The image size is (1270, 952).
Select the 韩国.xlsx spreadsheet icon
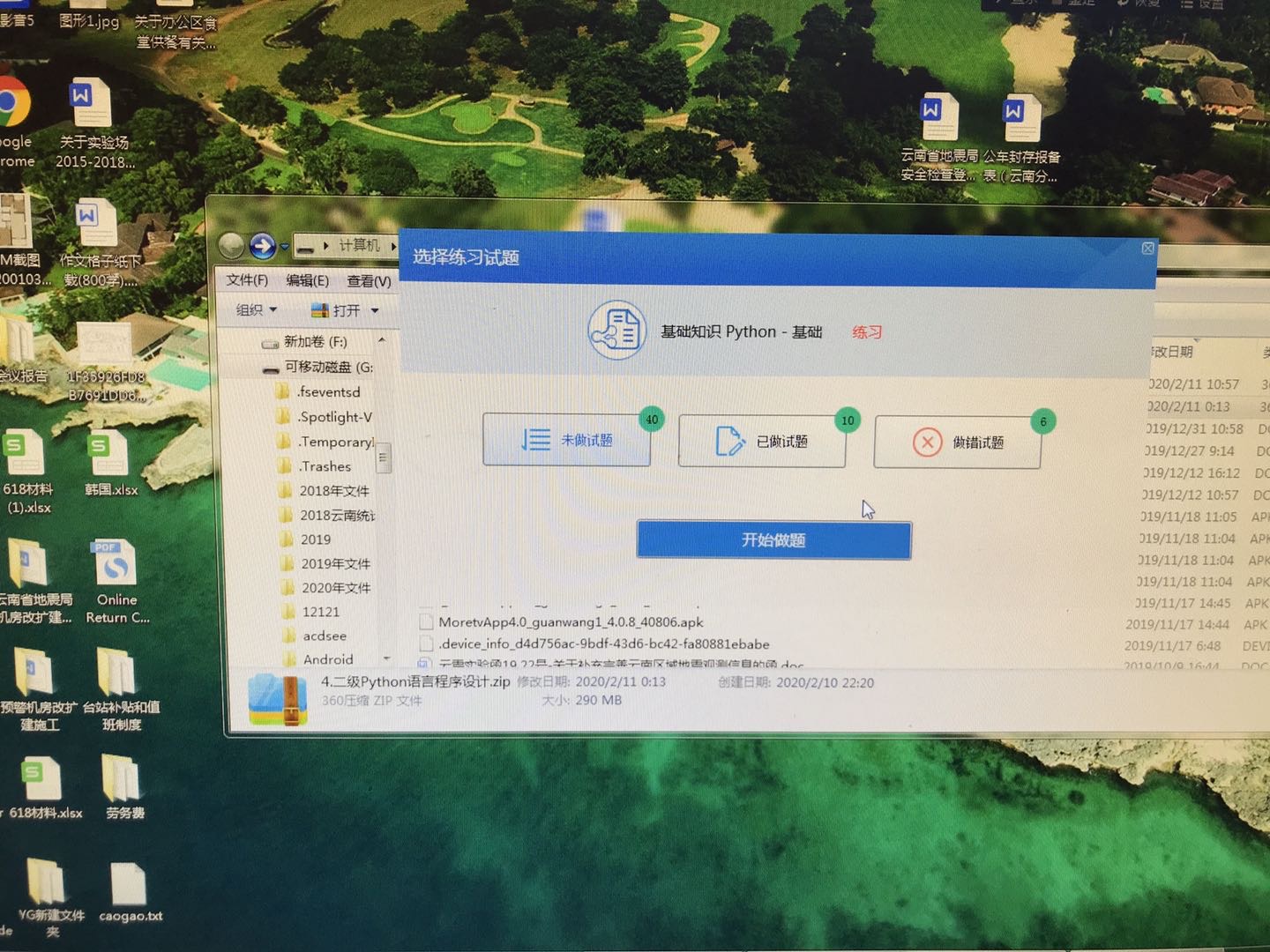[x=108, y=454]
